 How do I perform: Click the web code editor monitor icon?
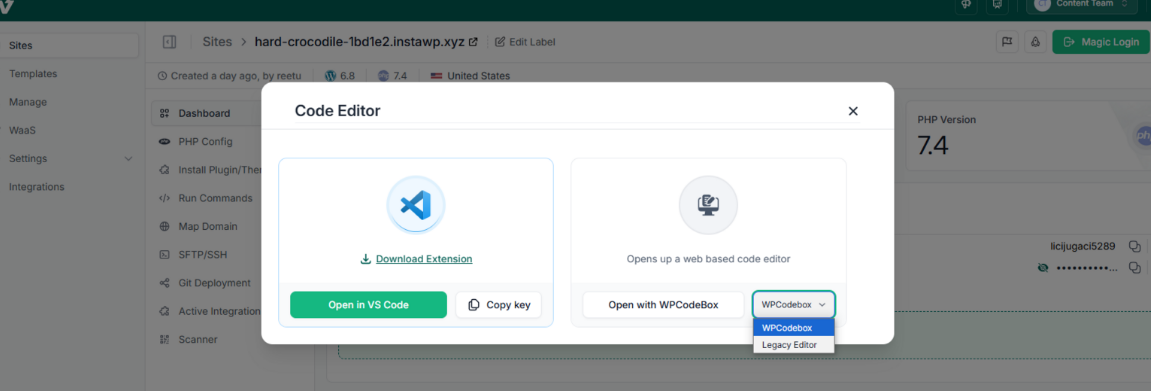click(708, 205)
